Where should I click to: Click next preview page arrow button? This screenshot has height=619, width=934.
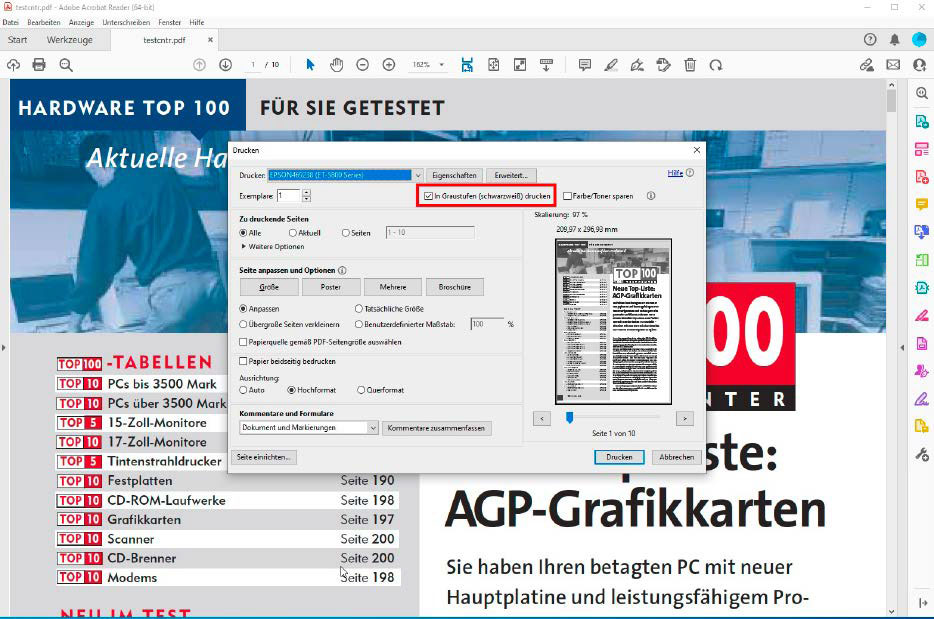pyautogui.click(x=684, y=419)
